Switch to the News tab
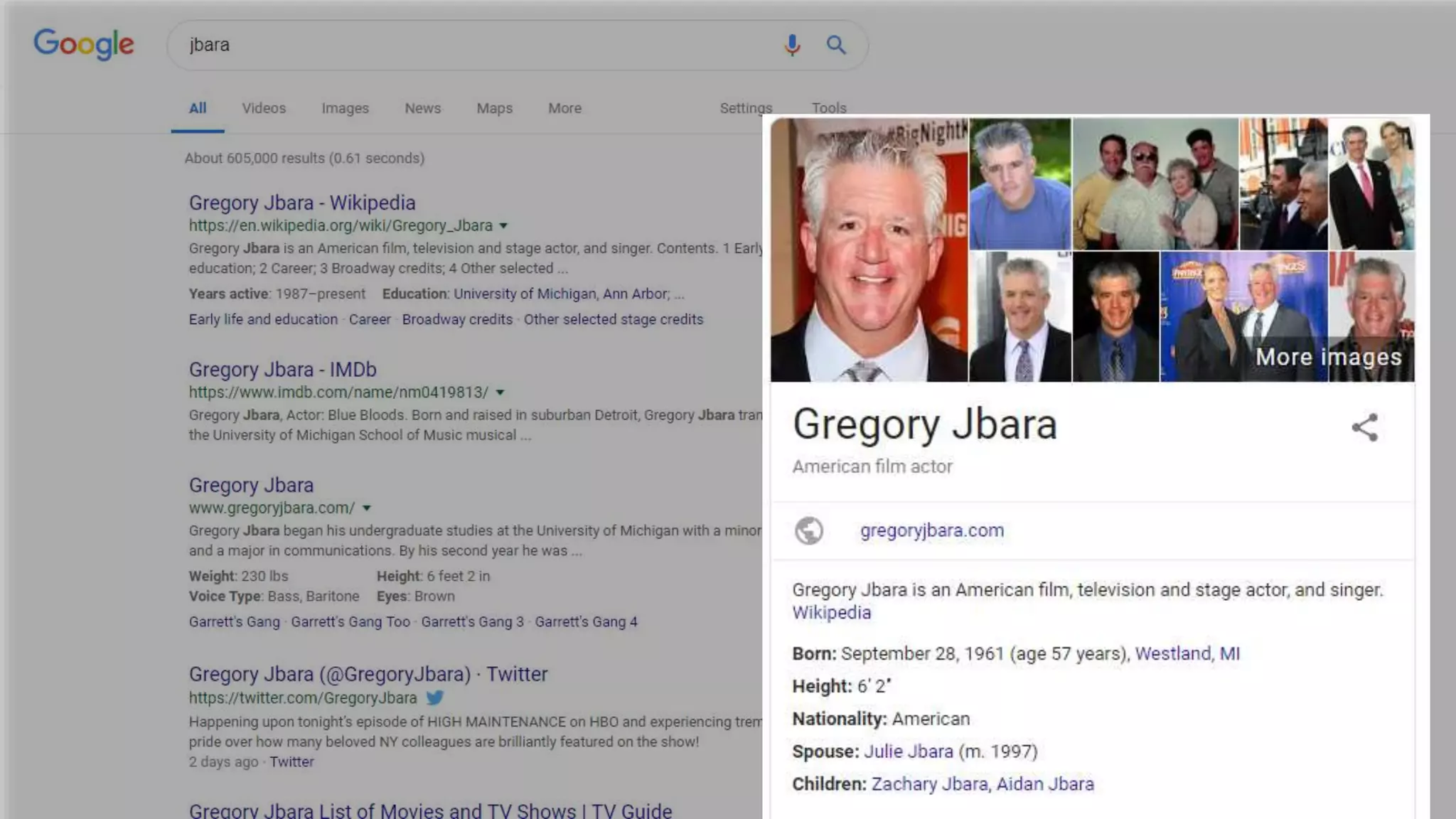The height and width of the screenshot is (819, 1456). click(x=422, y=108)
